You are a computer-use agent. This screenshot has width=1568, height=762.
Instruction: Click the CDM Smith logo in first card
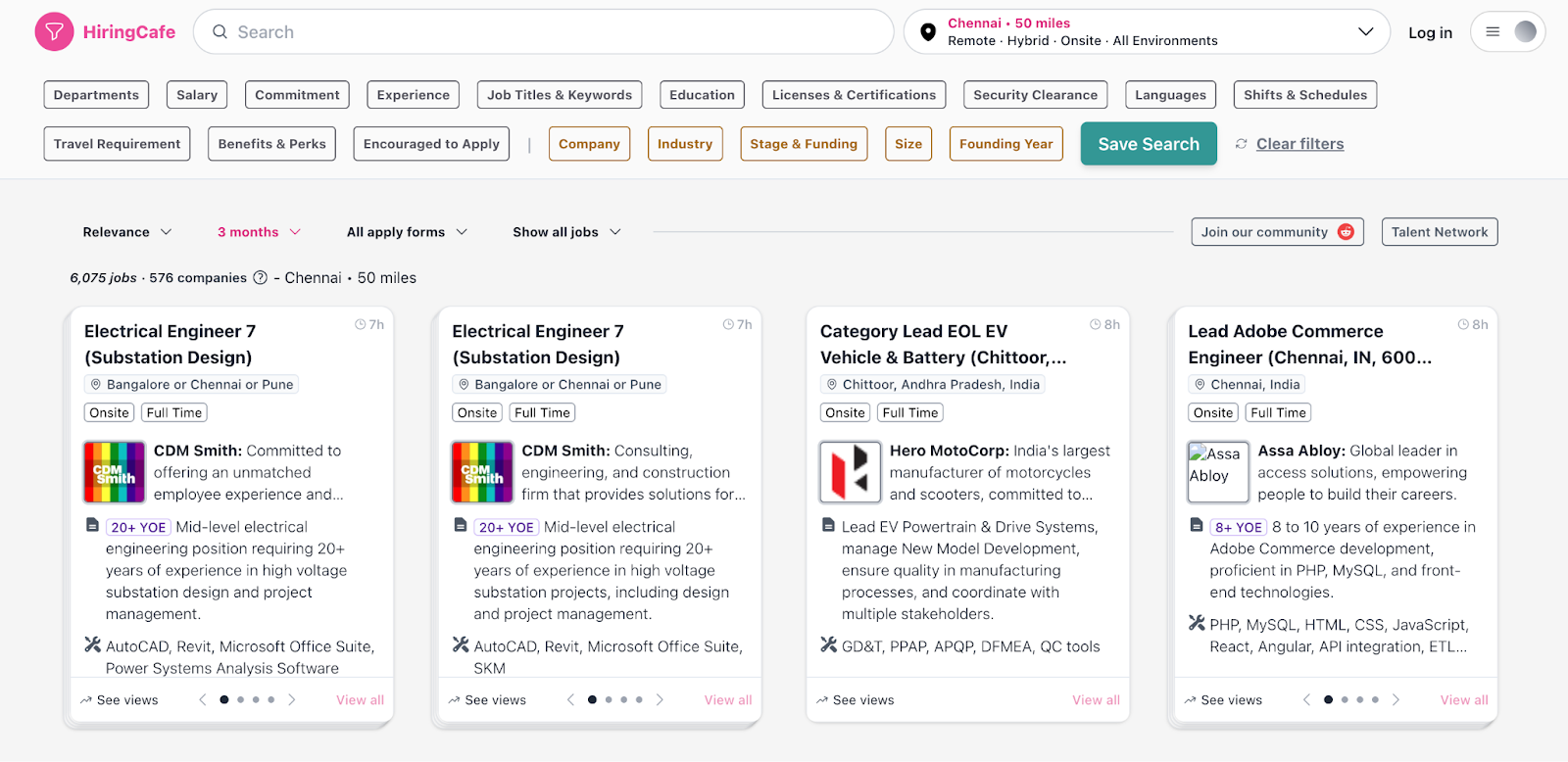(x=115, y=472)
